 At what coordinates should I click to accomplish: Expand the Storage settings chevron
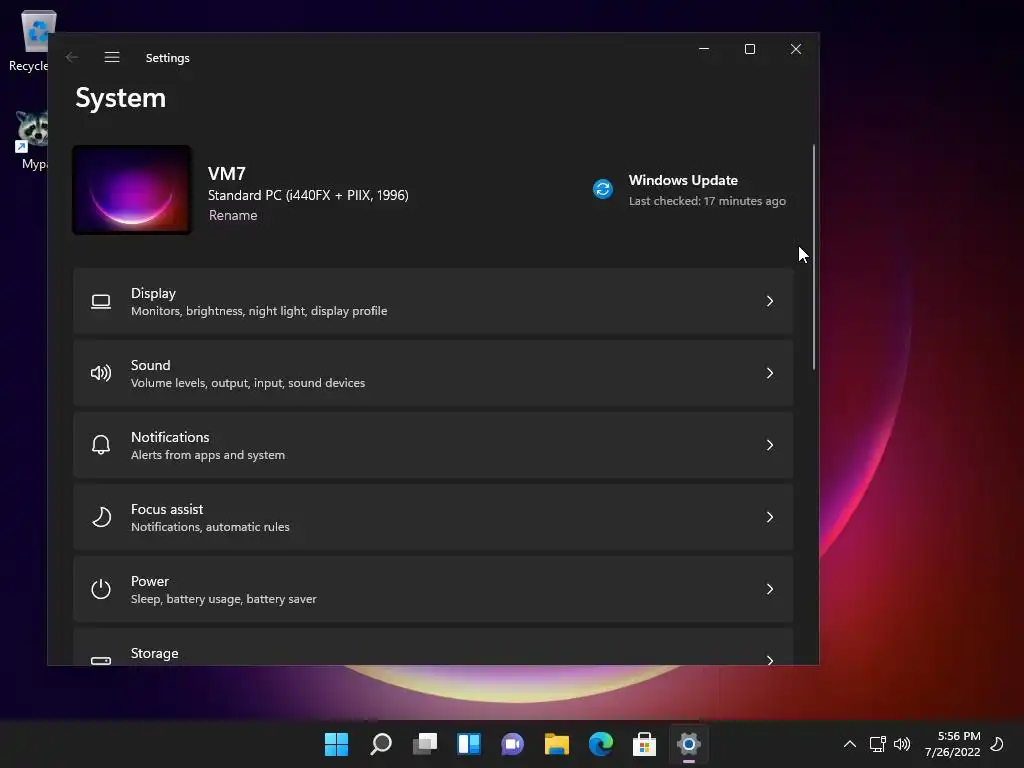coord(770,660)
